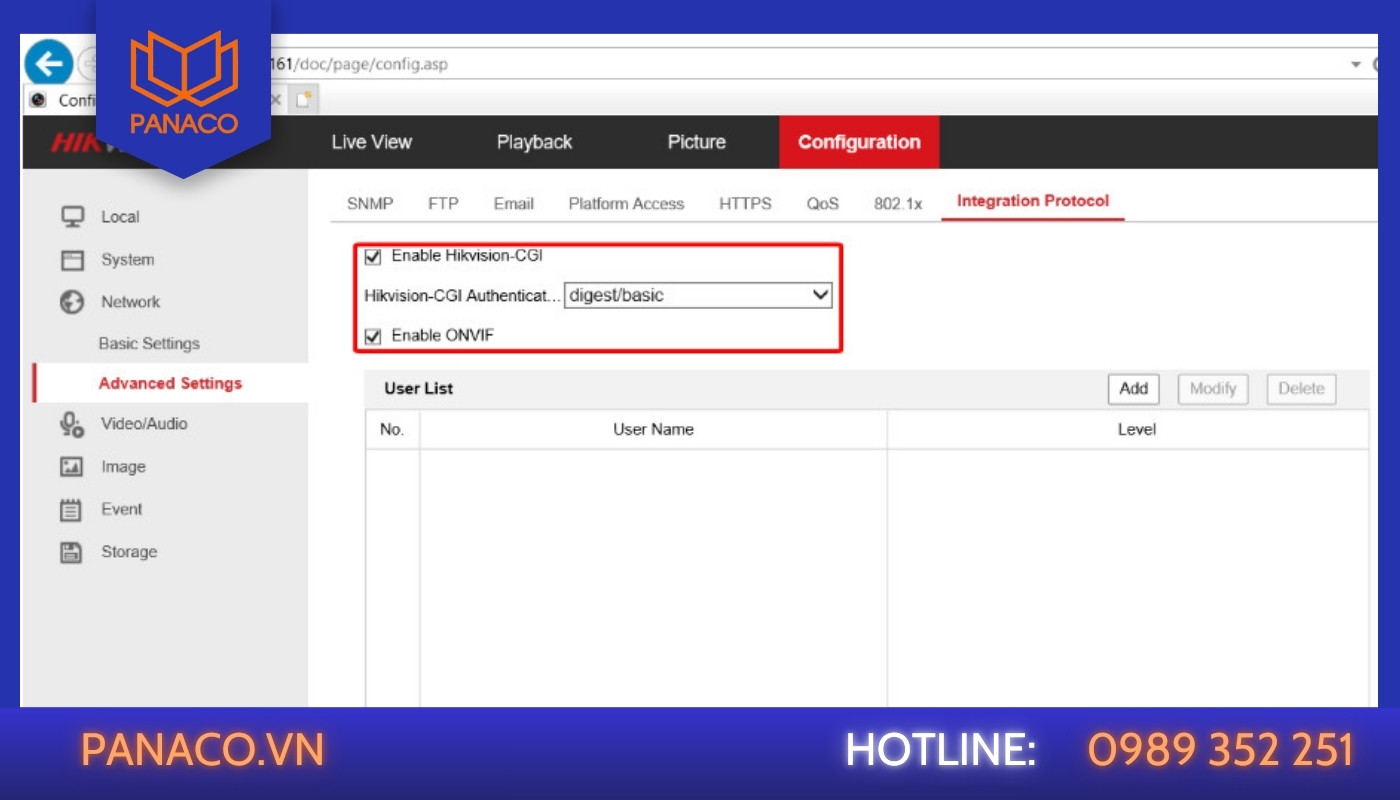Screen dimensions: 1400x800
Task: Open the QoS settings tab
Action: pos(823,203)
